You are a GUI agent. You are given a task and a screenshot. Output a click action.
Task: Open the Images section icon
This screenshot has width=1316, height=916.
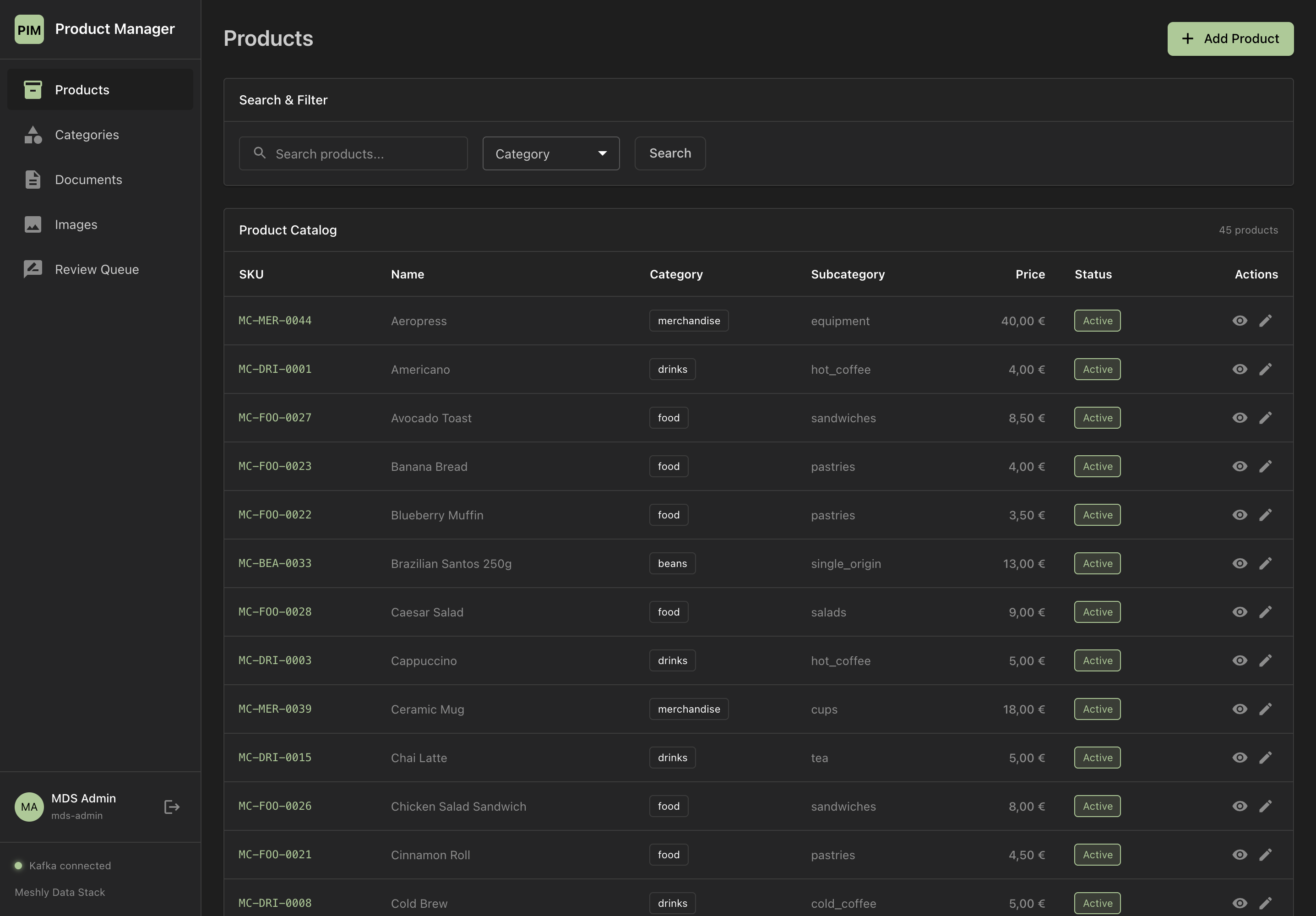click(33, 224)
